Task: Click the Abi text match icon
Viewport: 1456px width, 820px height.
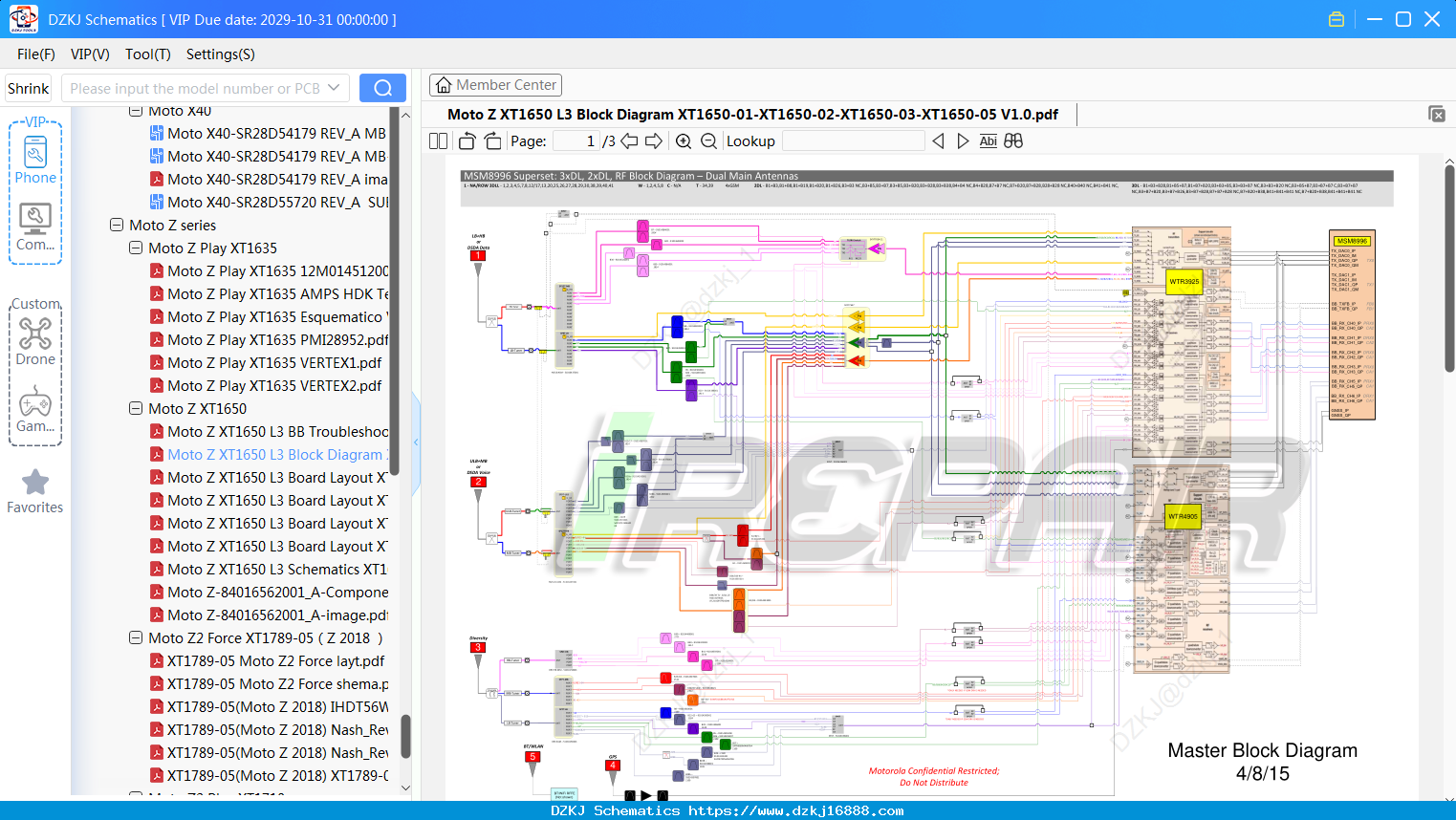Action: click(988, 141)
